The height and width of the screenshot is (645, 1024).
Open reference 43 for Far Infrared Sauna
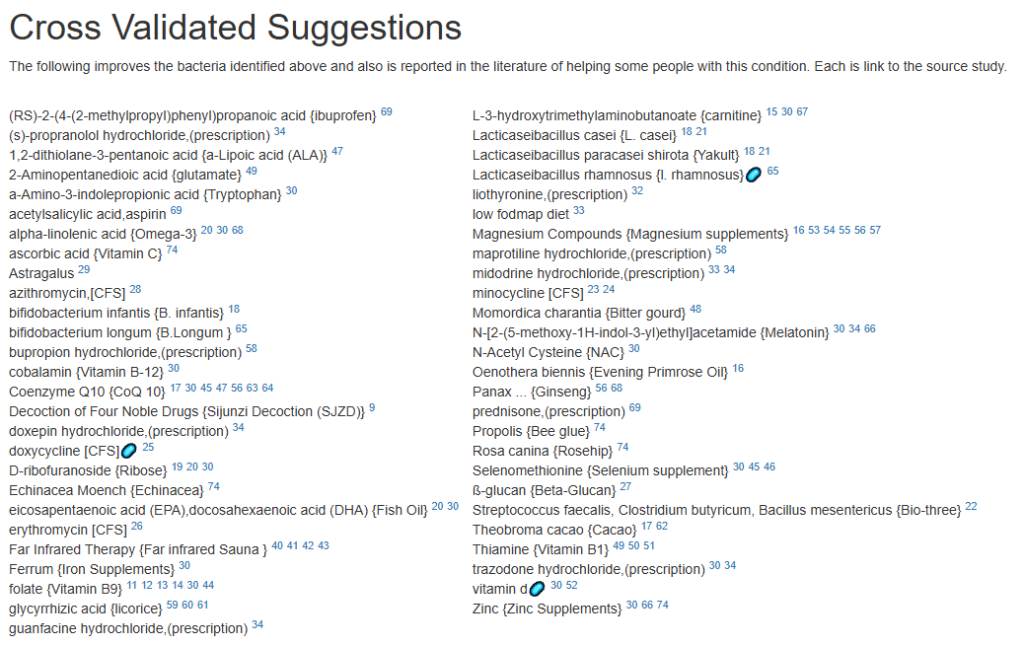(323, 546)
